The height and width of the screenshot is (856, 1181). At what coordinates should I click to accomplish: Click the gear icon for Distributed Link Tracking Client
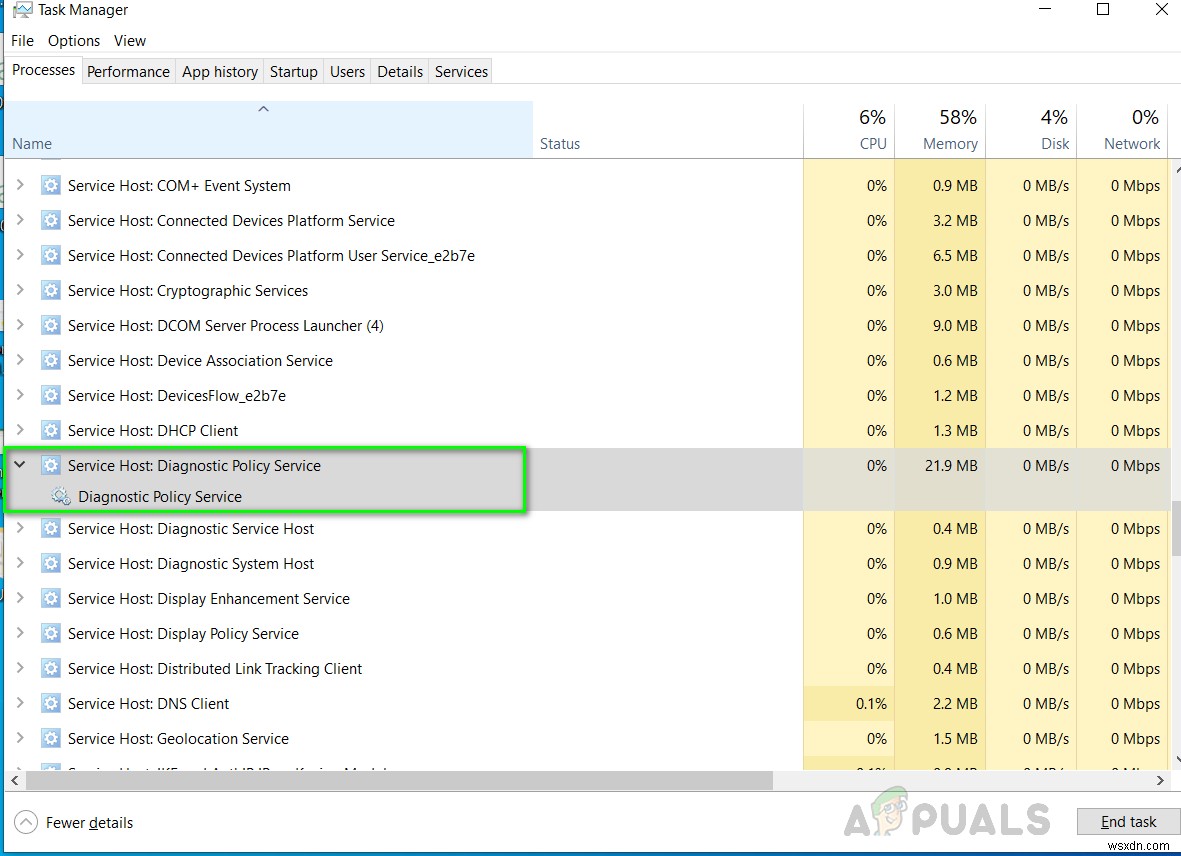(50, 669)
